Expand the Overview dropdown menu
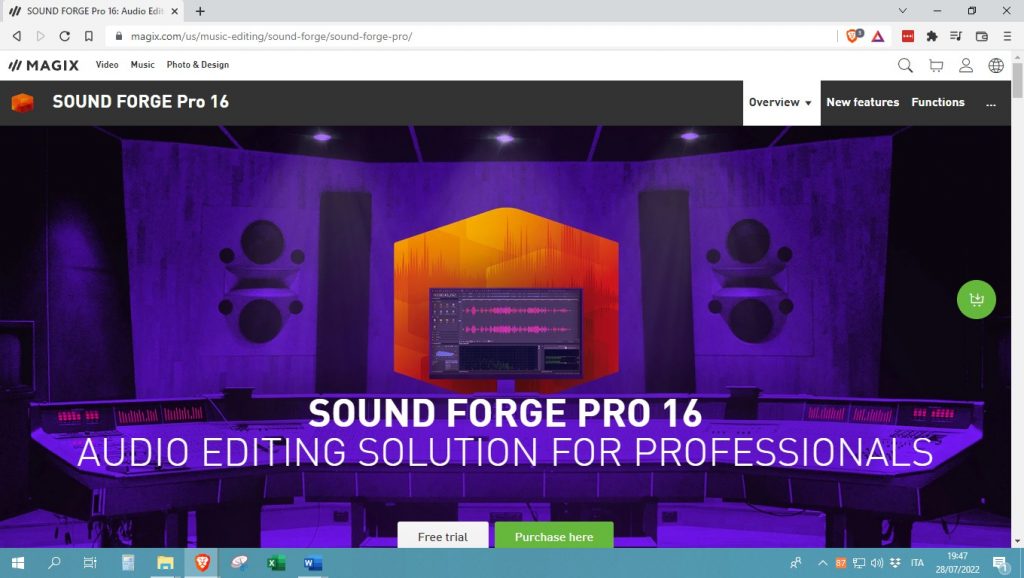This screenshot has width=1024, height=578. 780,102
